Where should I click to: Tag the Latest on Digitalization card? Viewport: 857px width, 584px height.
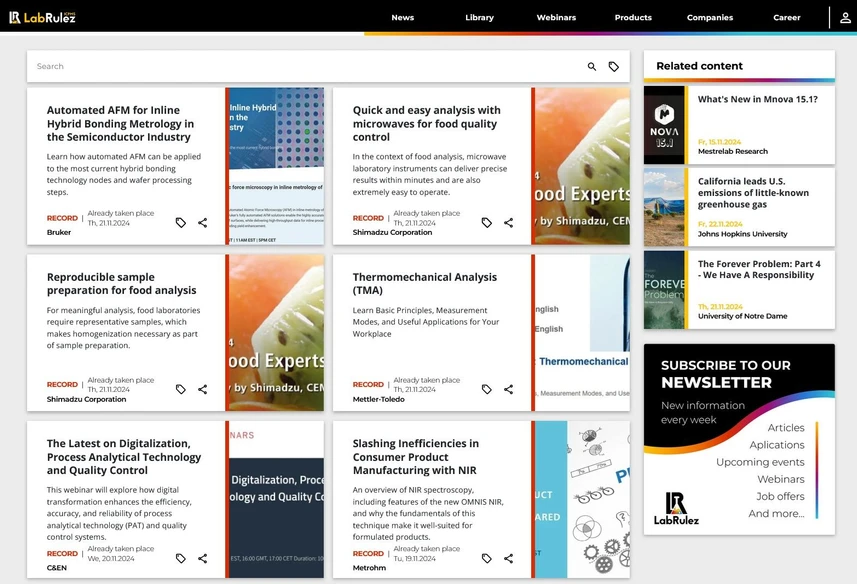coord(180,558)
